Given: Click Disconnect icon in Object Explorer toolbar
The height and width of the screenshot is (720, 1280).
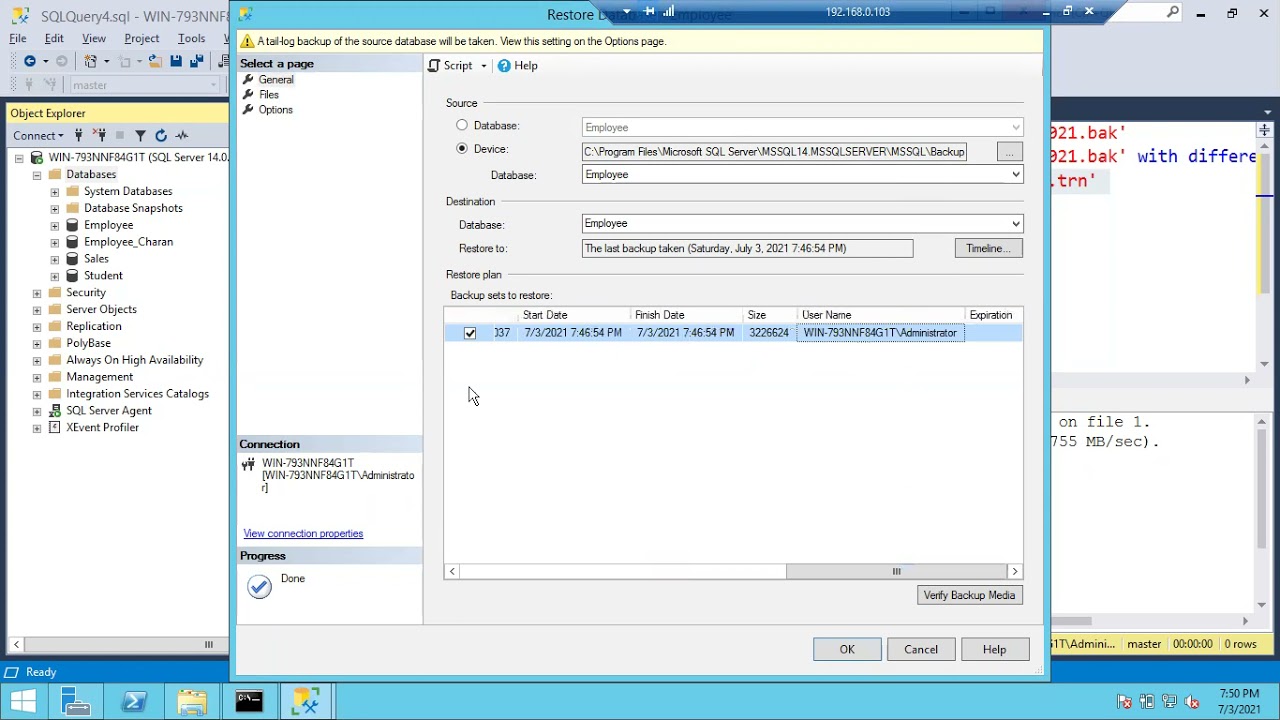Looking at the screenshot, I should (x=99, y=135).
